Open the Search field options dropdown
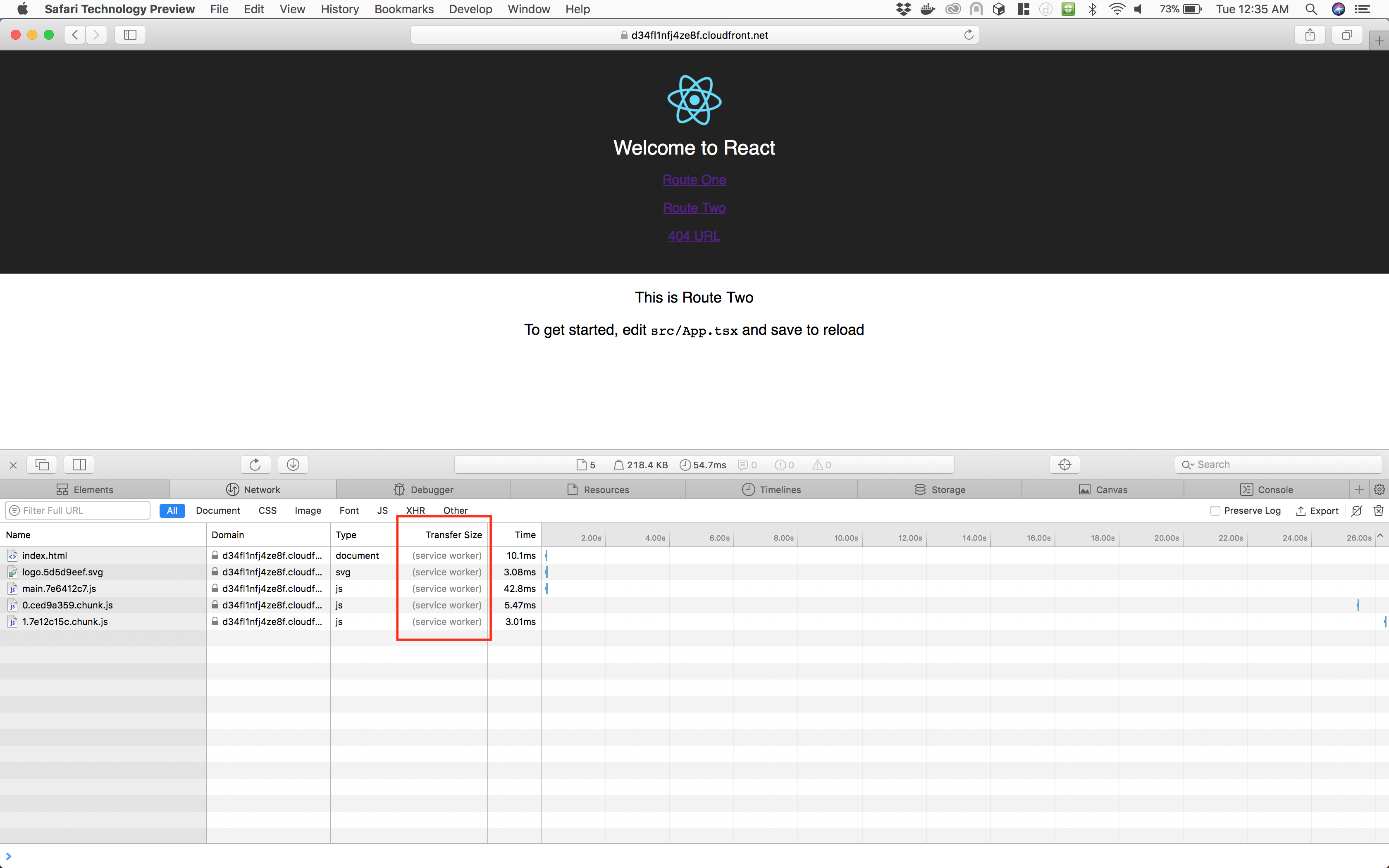The height and width of the screenshot is (868, 1389). pos(1188,465)
